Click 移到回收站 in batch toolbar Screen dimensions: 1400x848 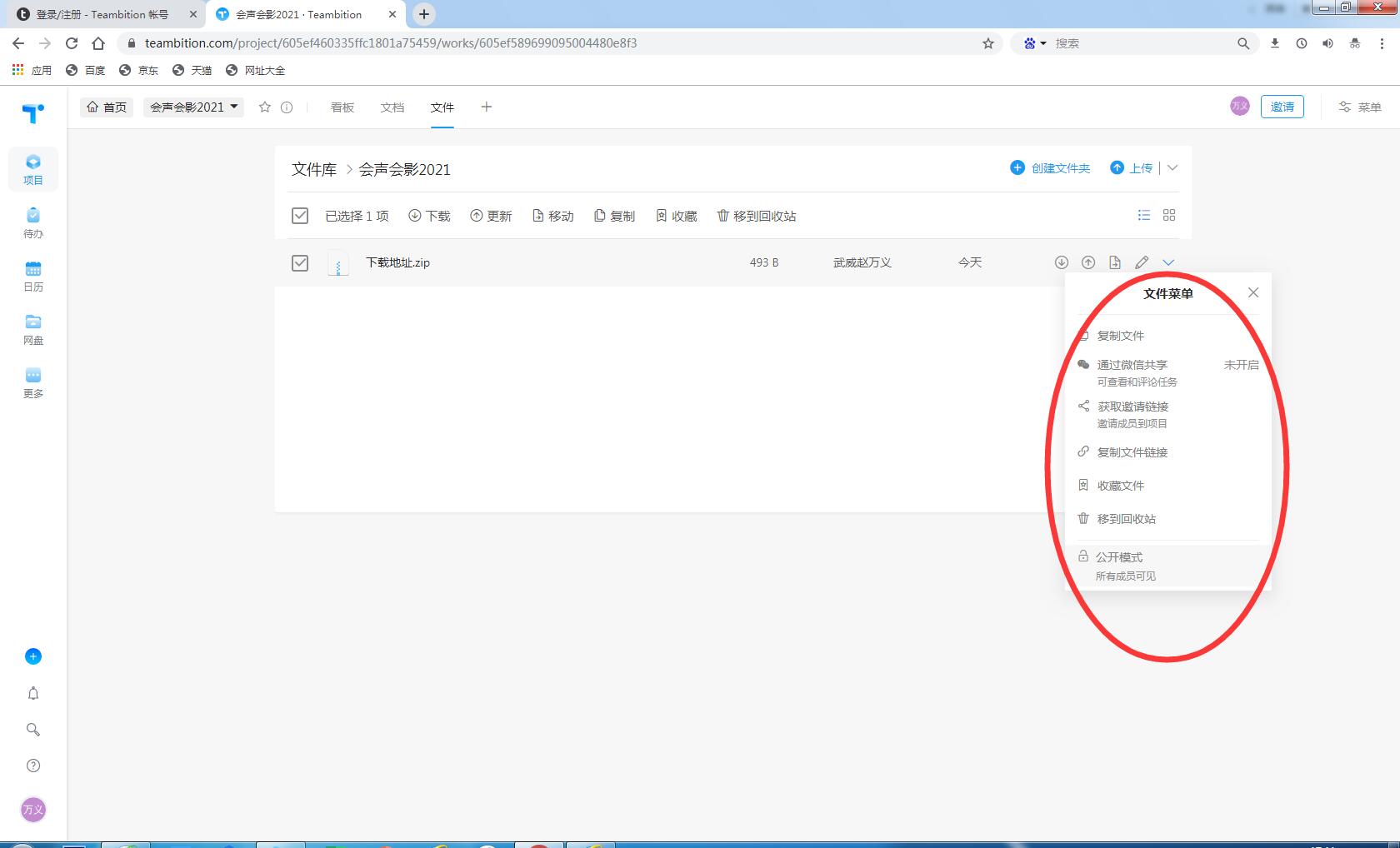[757, 216]
